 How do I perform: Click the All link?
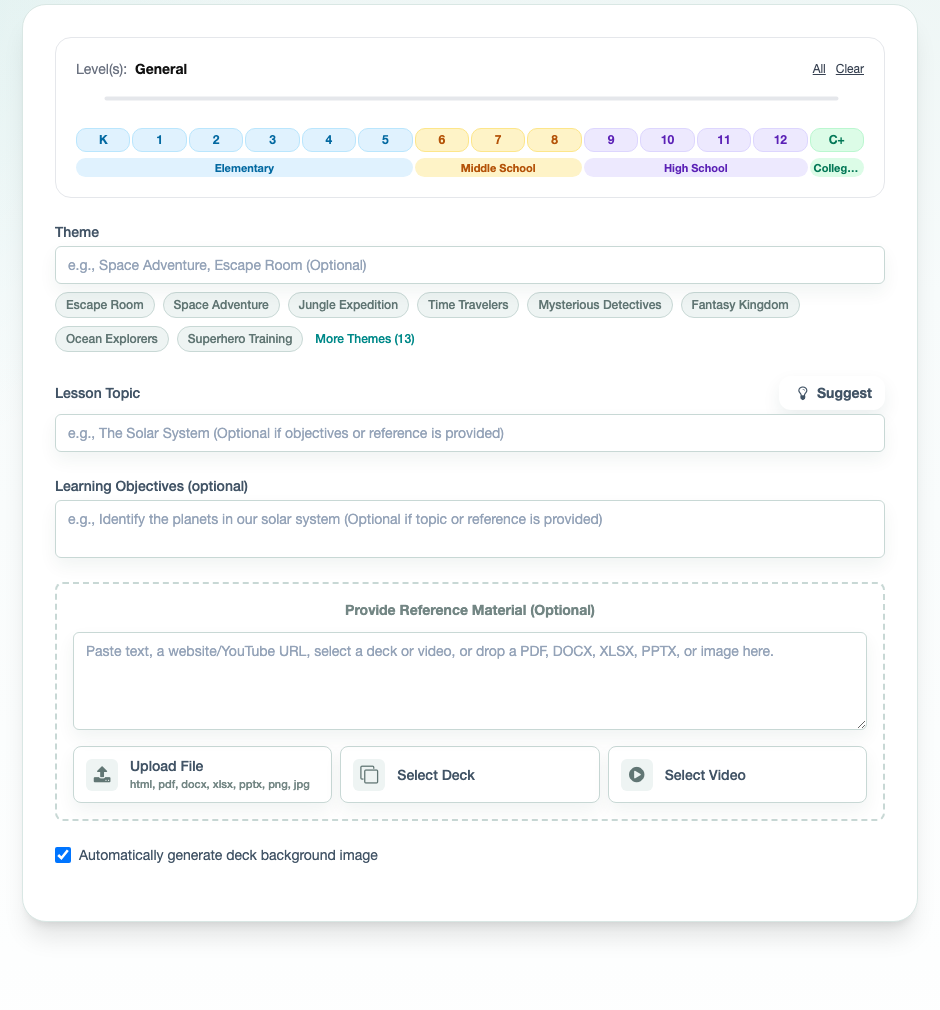coord(818,69)
